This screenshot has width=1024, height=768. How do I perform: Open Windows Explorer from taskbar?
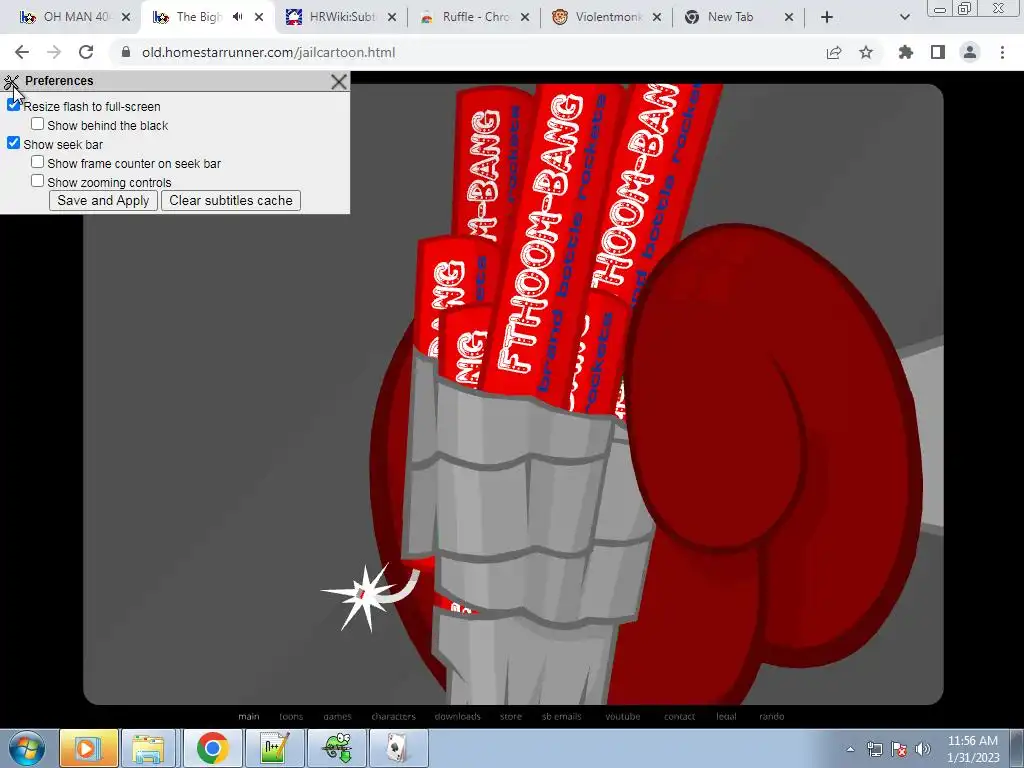point(149,748)
